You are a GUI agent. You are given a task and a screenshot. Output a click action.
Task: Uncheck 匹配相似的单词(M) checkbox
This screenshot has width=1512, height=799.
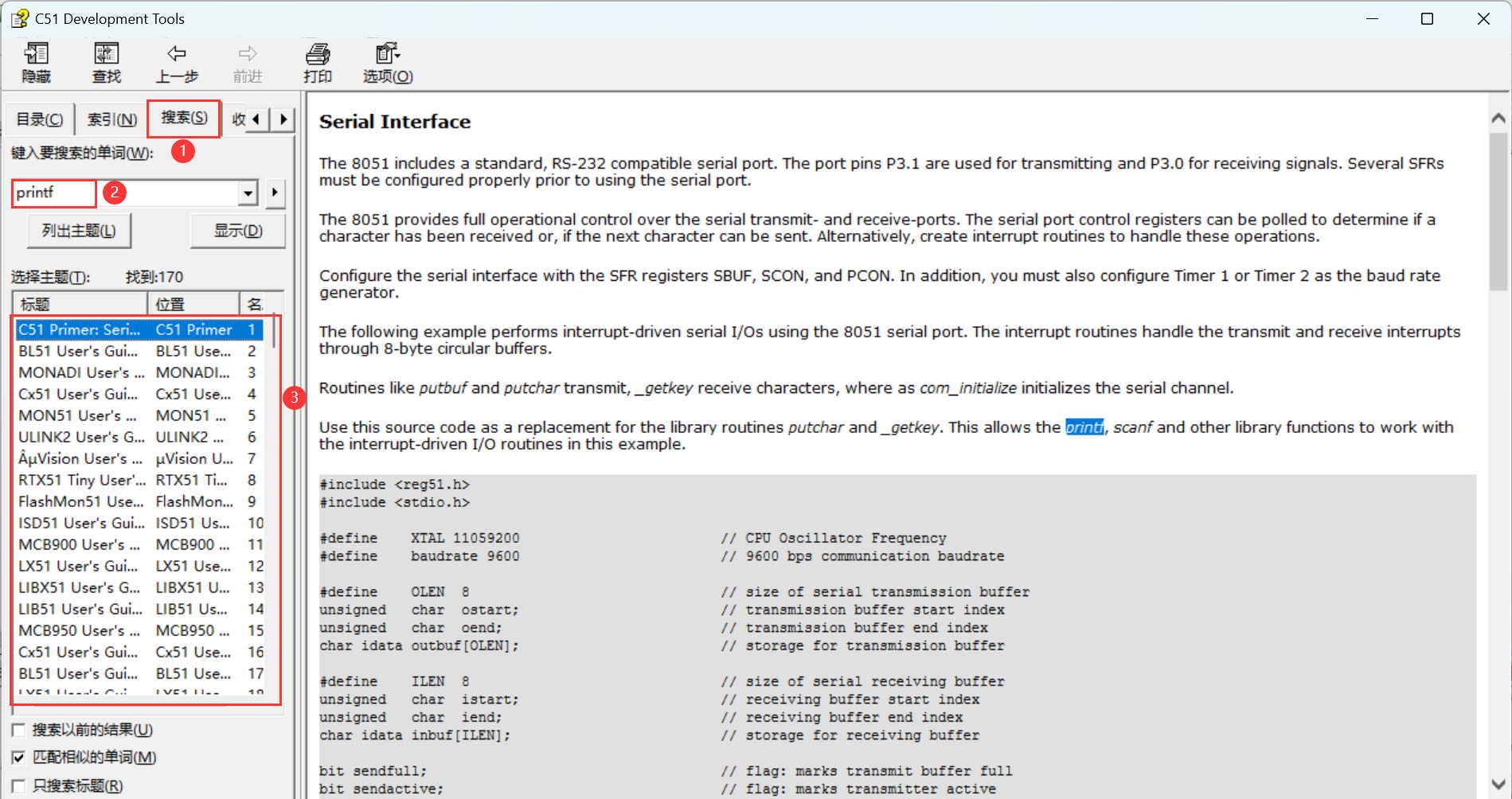(18, 758)
